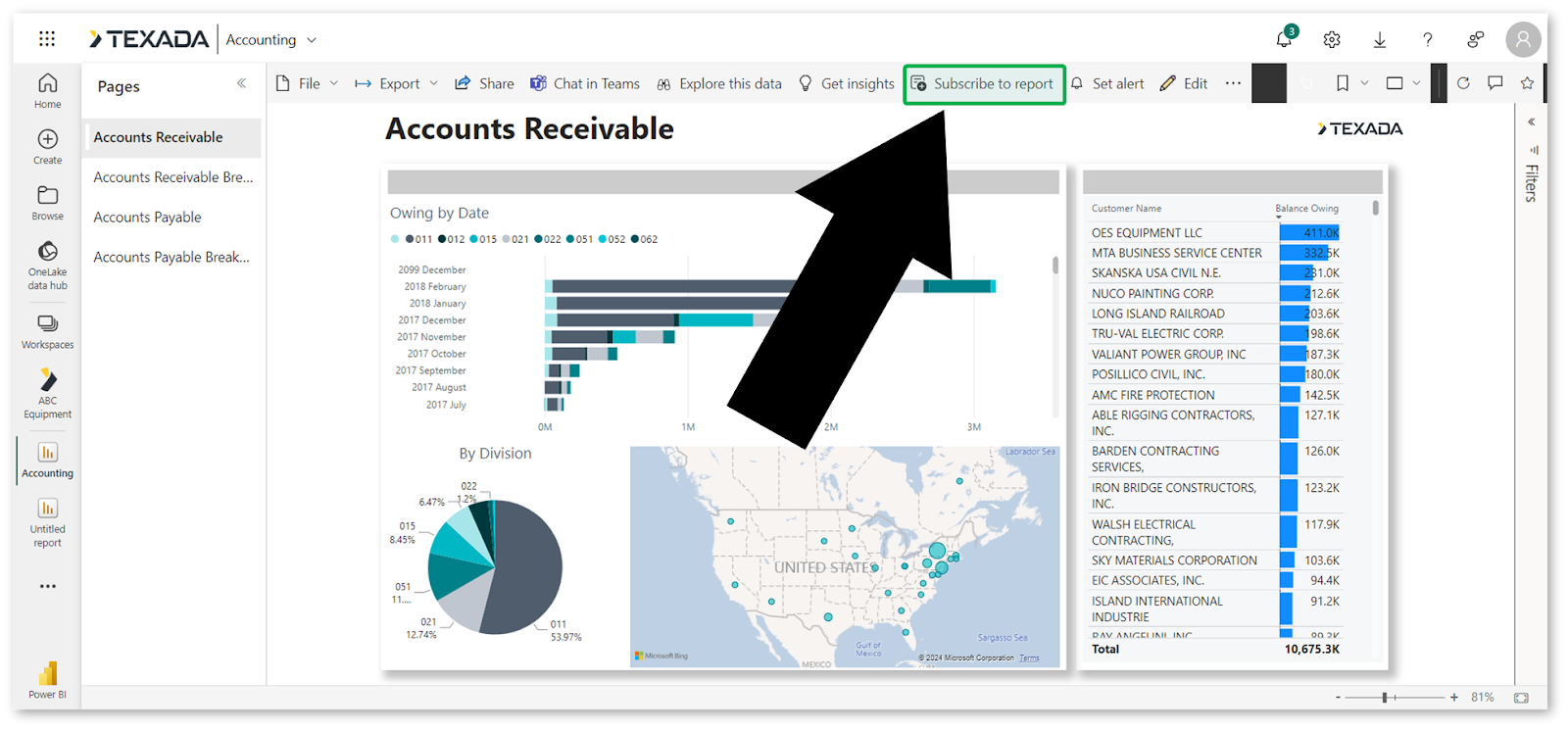Open the File menu

tap(307, 83)
